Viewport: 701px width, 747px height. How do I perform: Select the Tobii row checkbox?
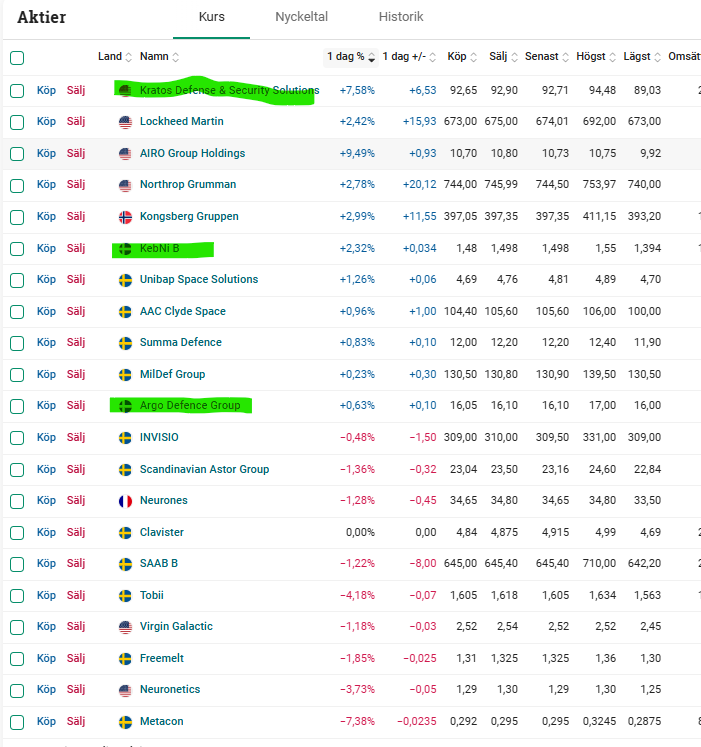[17, 596]
